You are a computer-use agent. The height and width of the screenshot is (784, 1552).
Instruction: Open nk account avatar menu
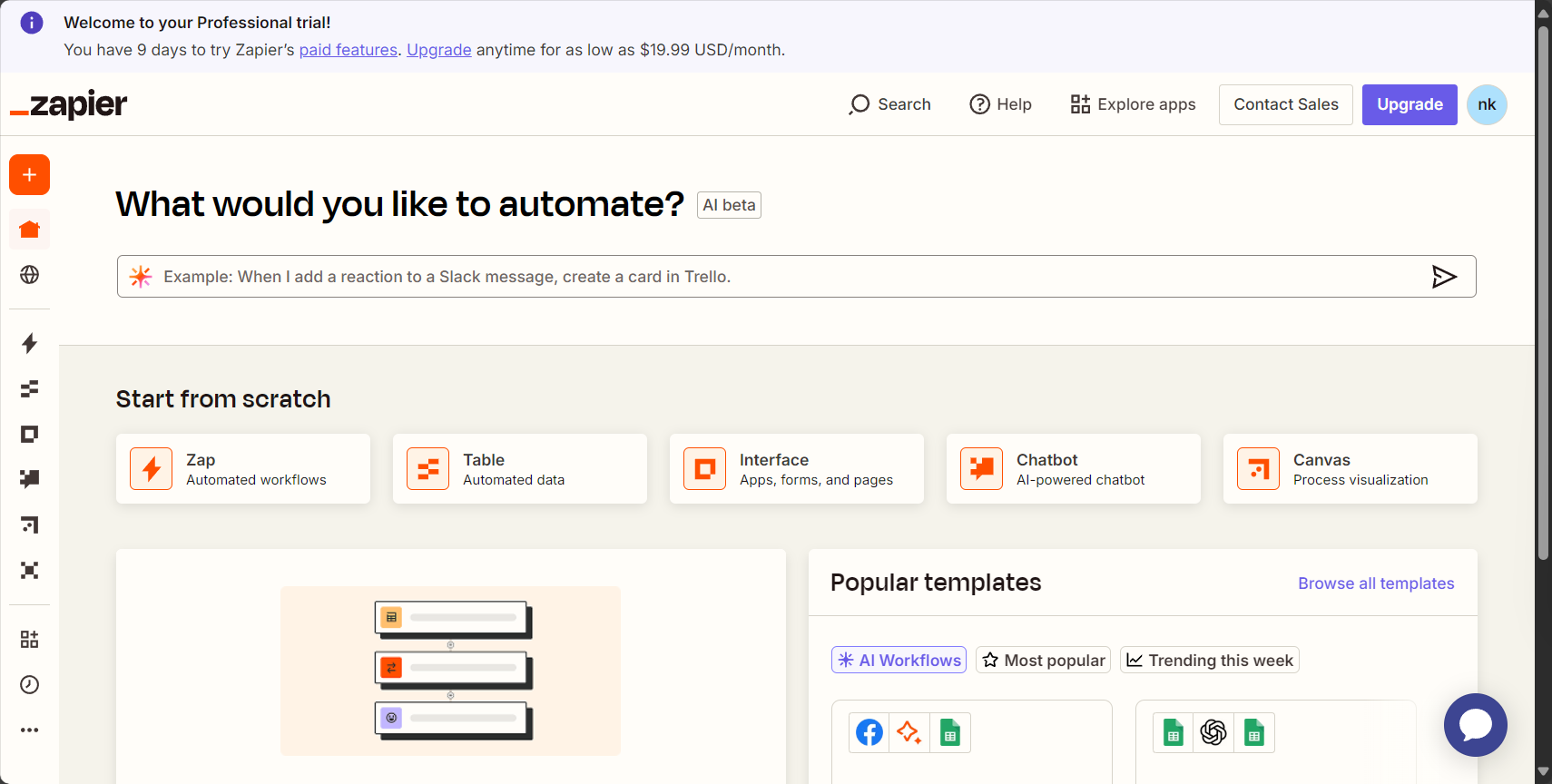tap(1487, 104)
